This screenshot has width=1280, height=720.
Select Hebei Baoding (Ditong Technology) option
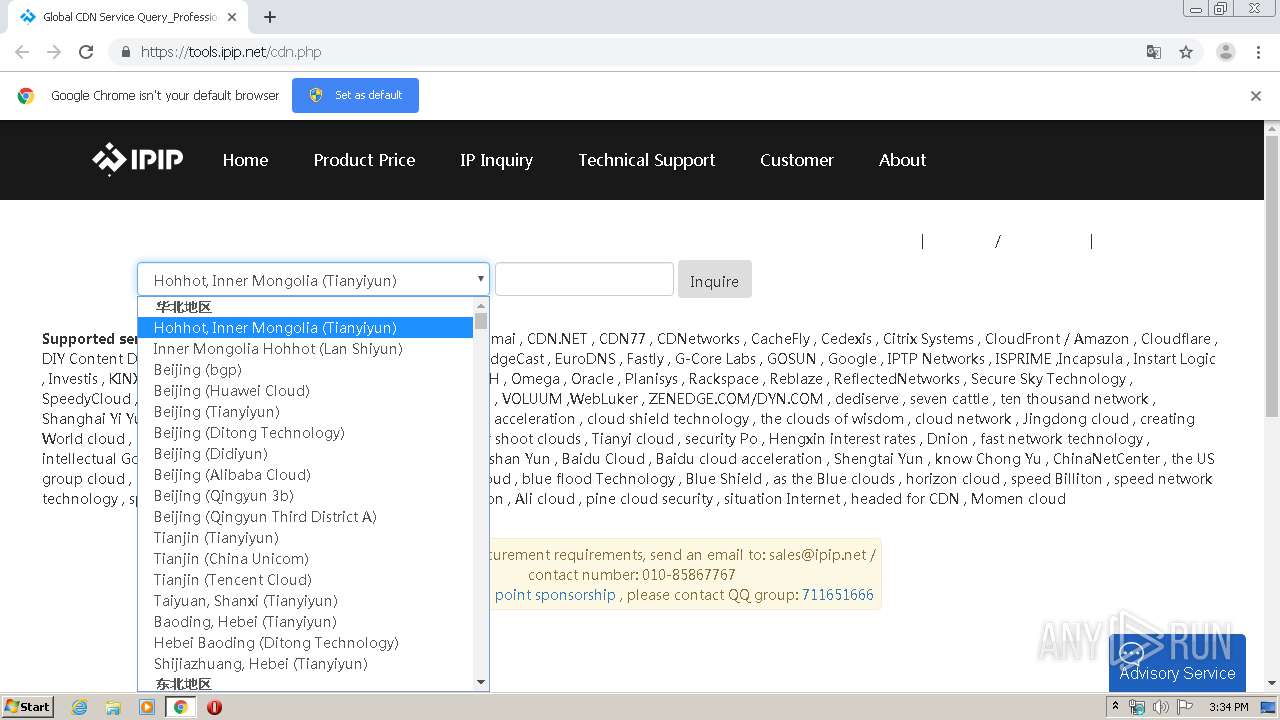pos(305,642)
